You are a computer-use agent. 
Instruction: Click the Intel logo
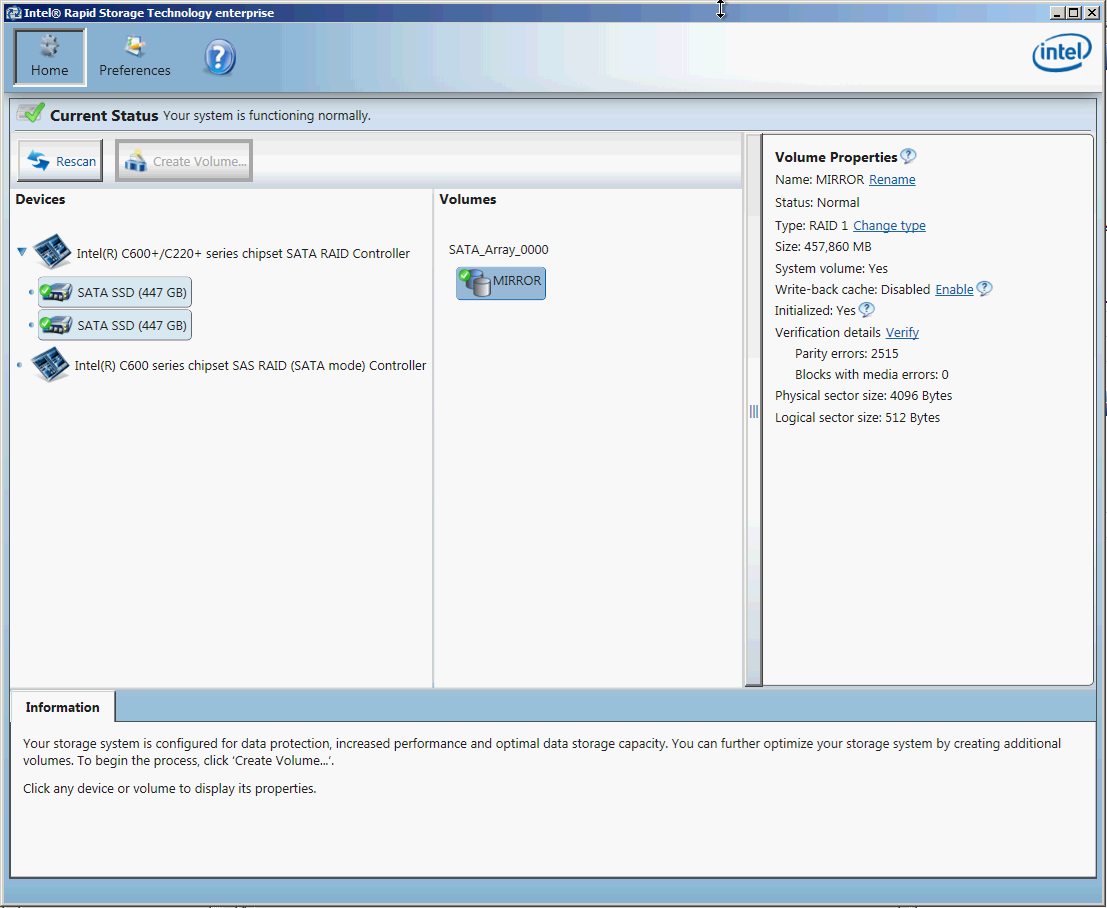point(1061,53)
